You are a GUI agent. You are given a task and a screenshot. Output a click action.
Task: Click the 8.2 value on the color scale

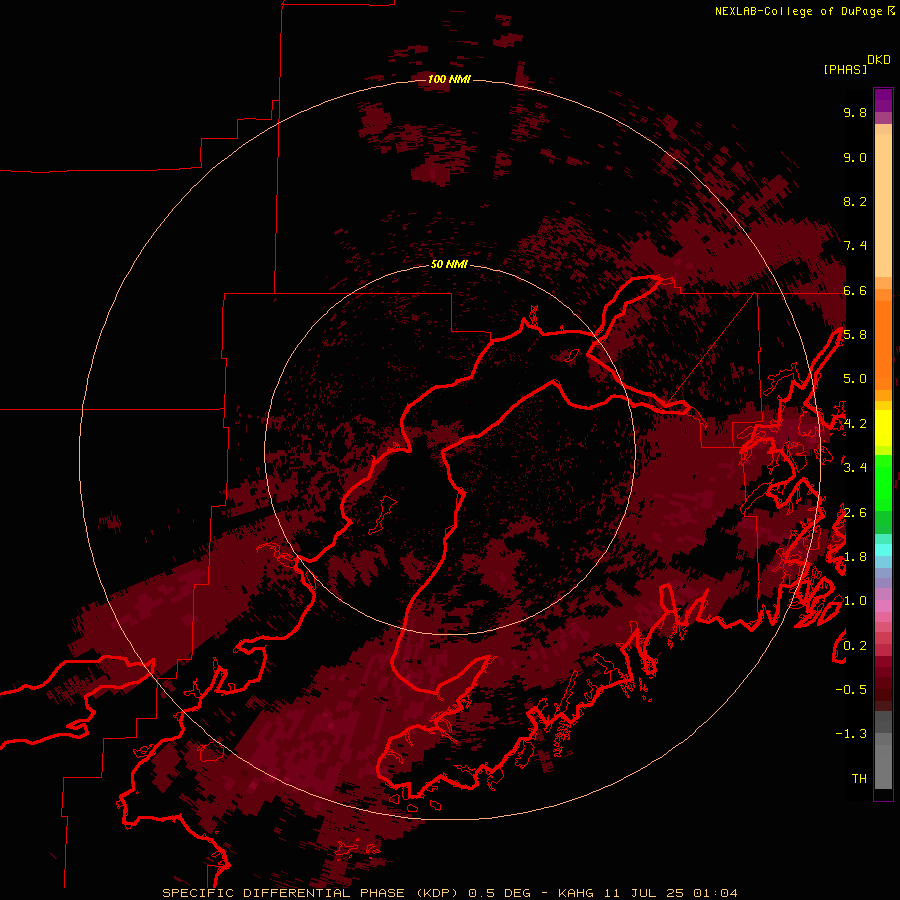pos(855,202)
